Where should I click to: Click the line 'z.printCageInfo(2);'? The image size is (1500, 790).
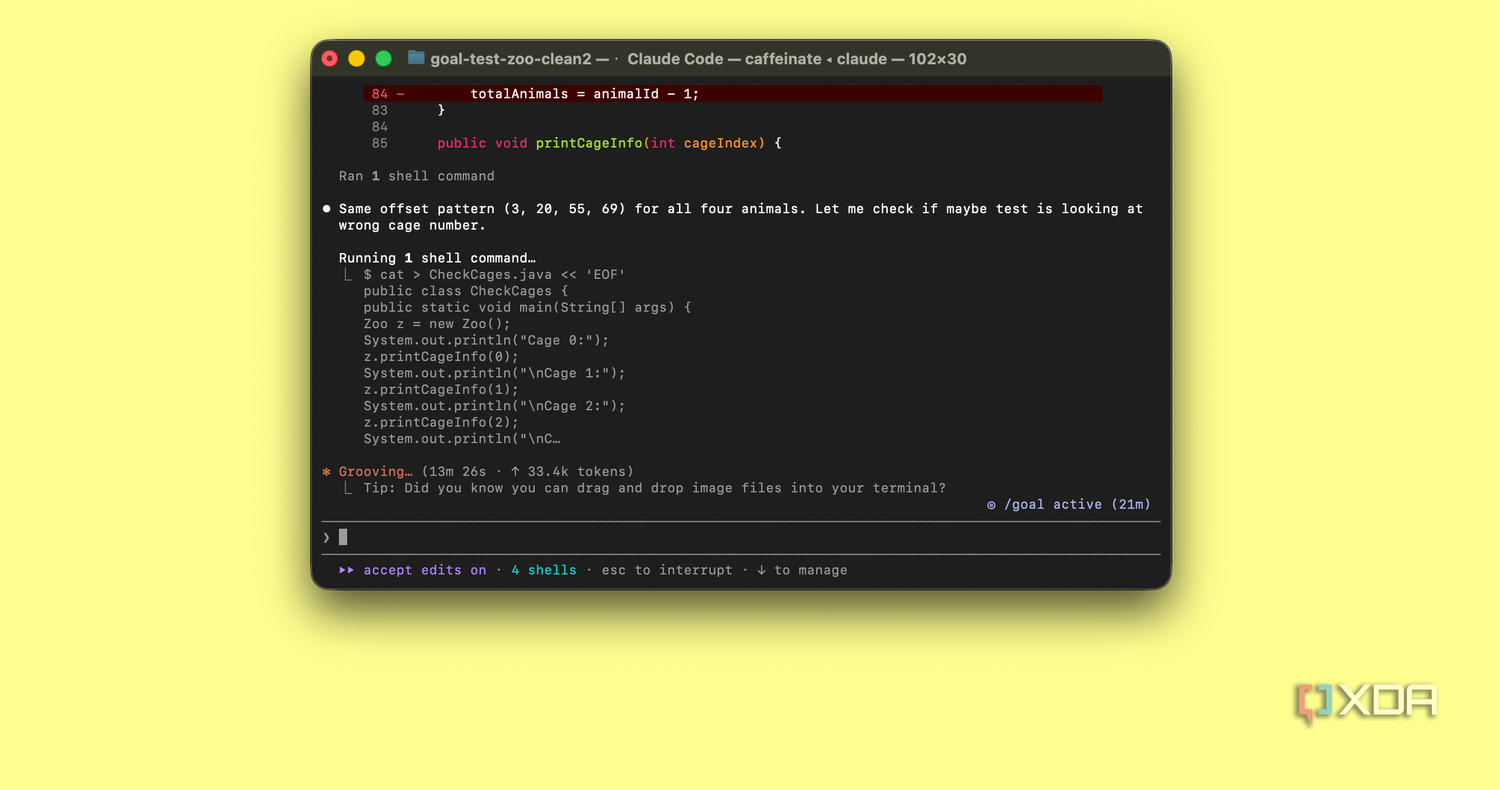441,423
